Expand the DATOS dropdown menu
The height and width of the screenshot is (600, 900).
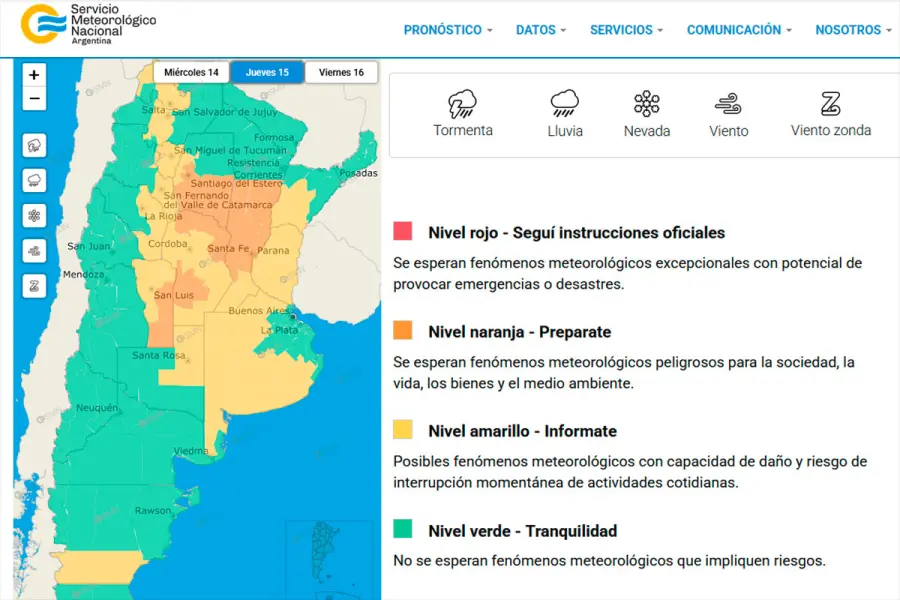[x=540, y=30]
